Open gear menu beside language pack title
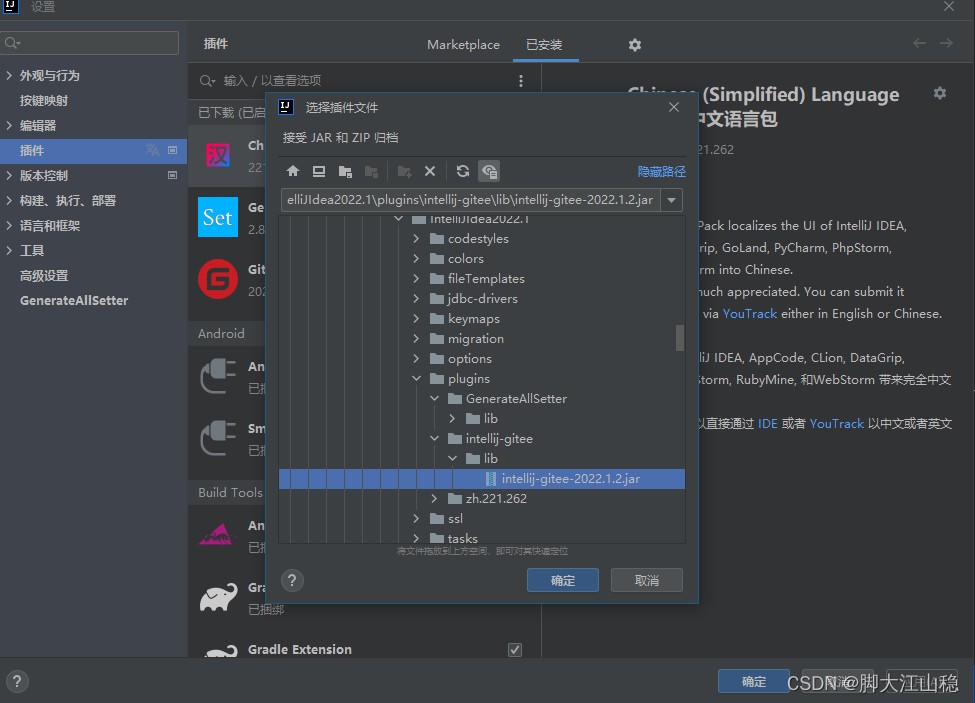Viewport: 975px width, 703px height. (x=940, y=93)
